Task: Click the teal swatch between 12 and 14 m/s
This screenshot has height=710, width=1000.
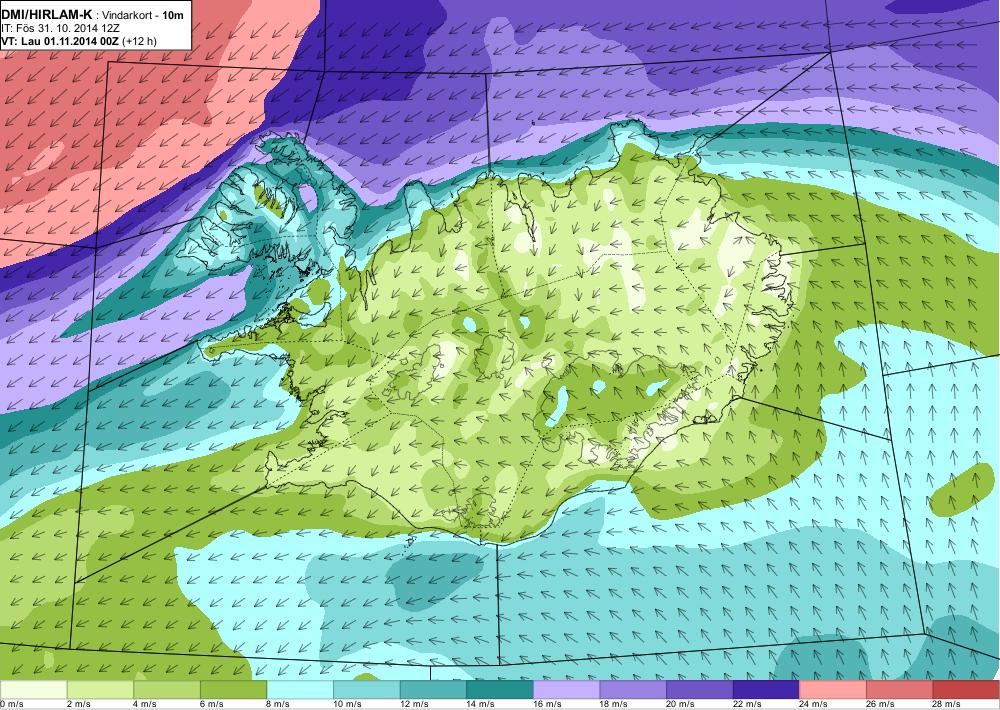Action: [x=433, y=690]
